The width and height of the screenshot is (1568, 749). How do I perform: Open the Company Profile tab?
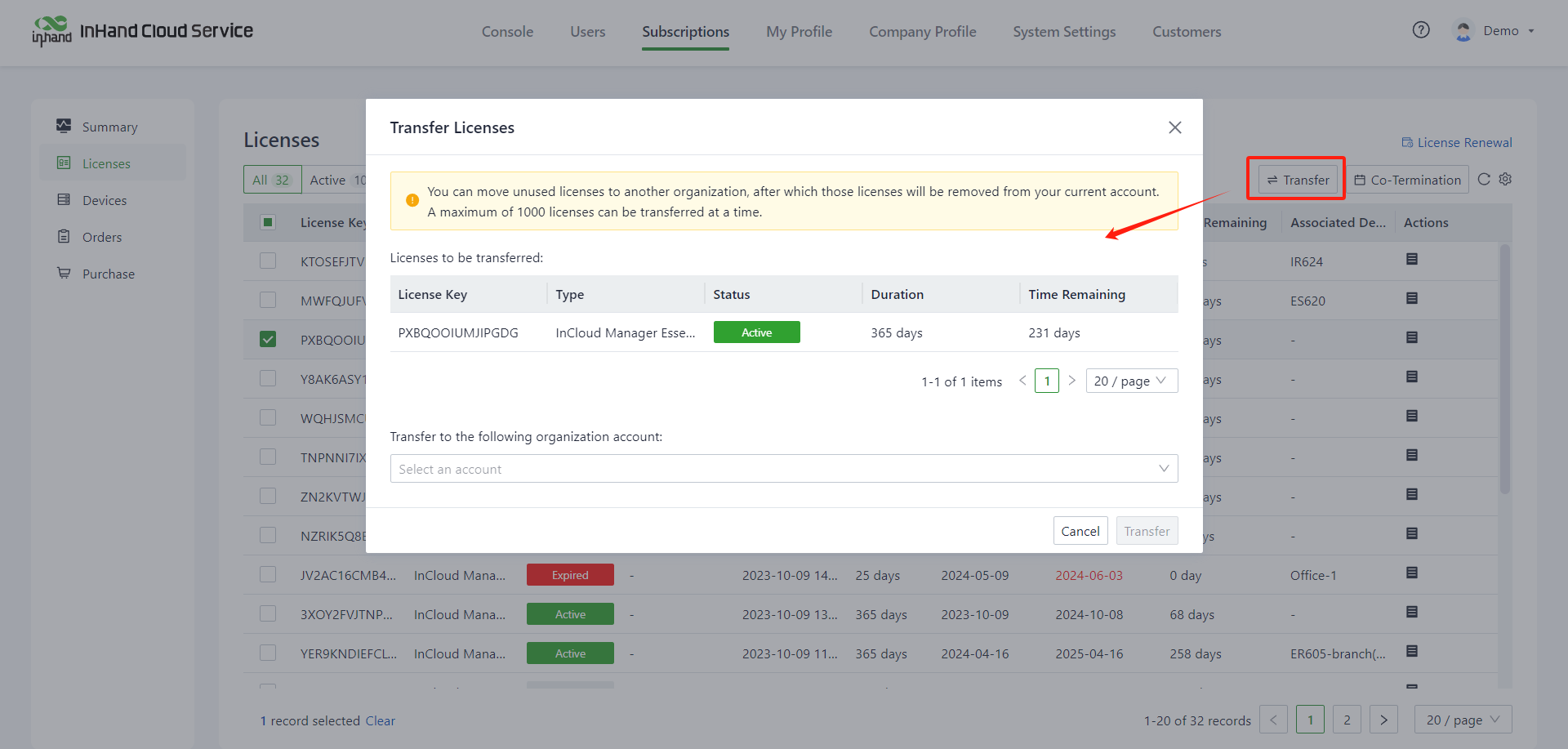pos(922,32)
